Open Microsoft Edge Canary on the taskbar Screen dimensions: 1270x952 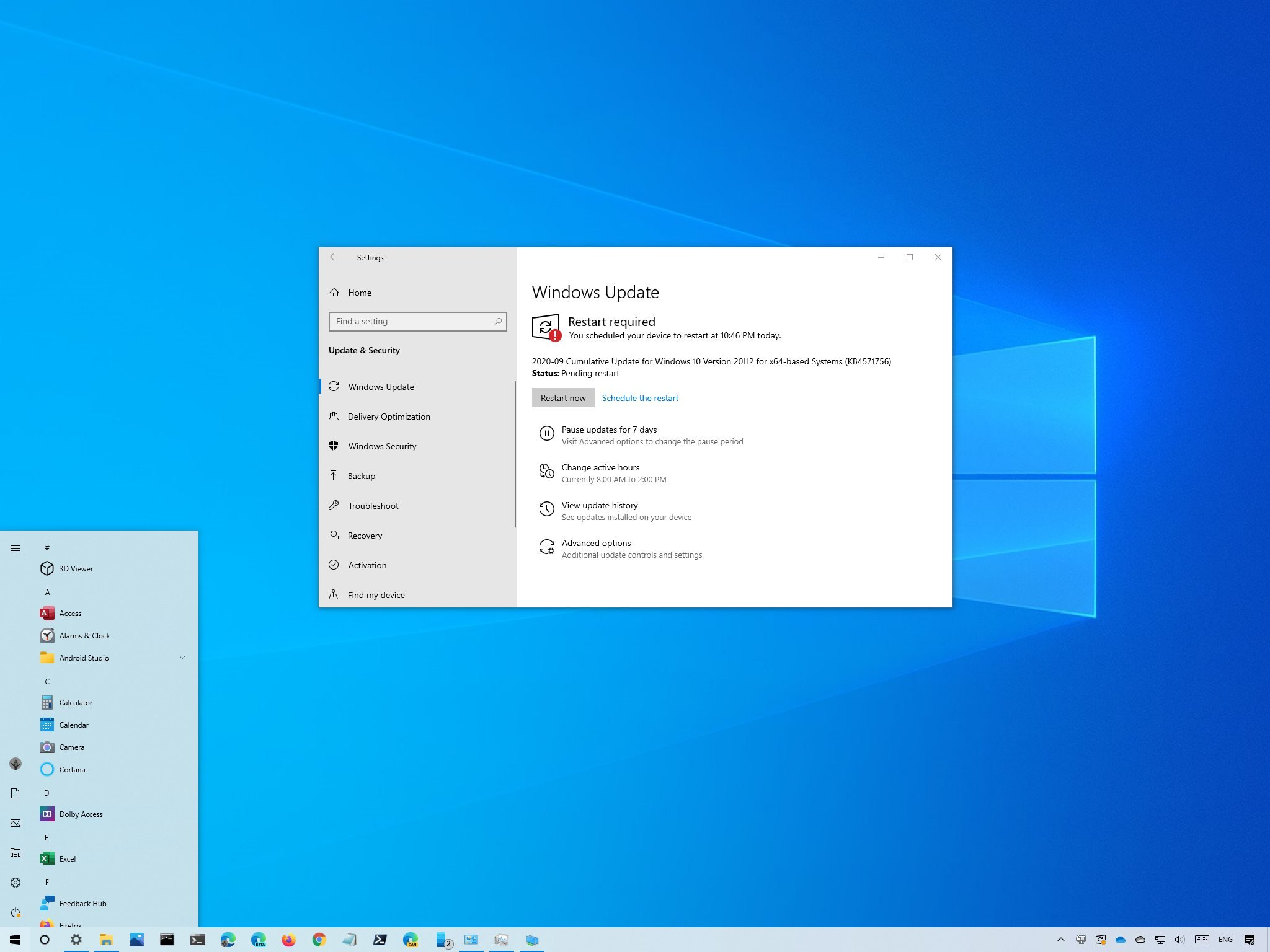point(410,940)
